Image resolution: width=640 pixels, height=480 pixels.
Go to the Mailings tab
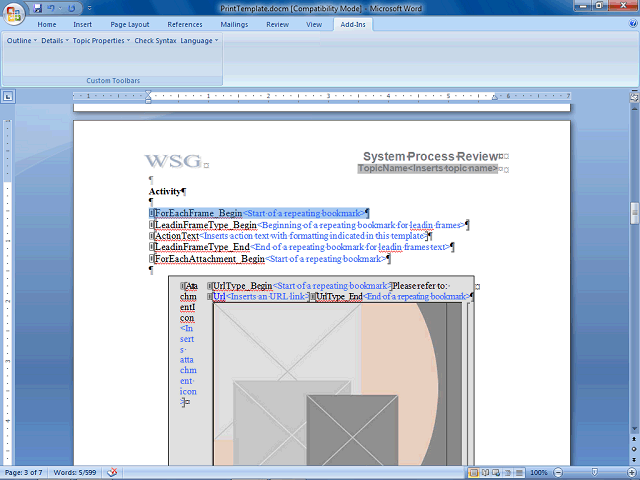click(234, 24)
